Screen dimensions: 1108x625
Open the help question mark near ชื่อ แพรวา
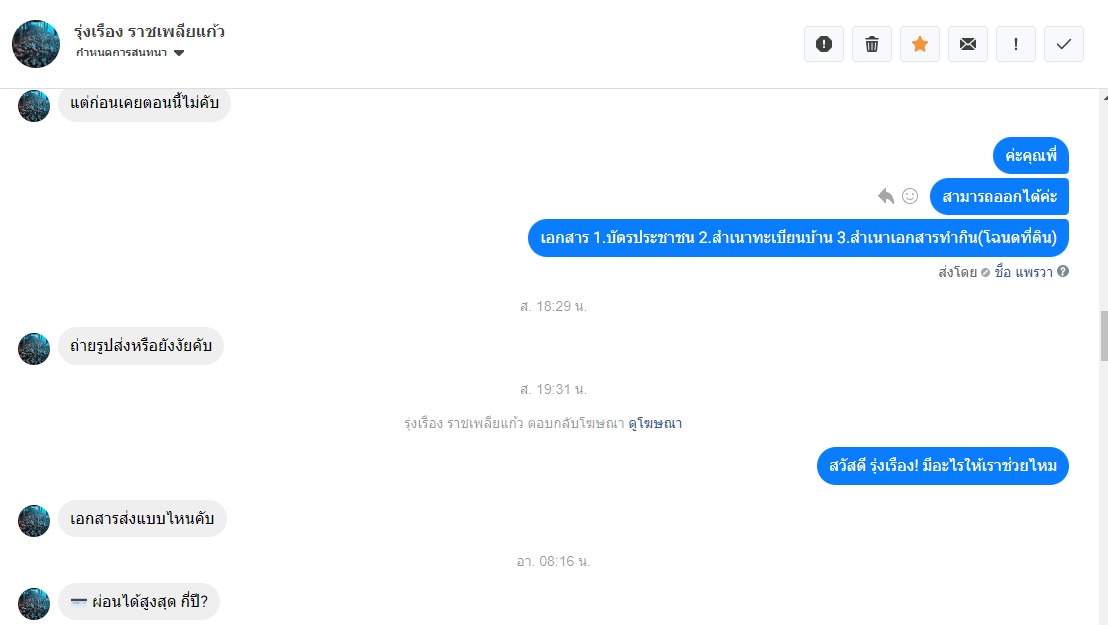coord(1063,271)
